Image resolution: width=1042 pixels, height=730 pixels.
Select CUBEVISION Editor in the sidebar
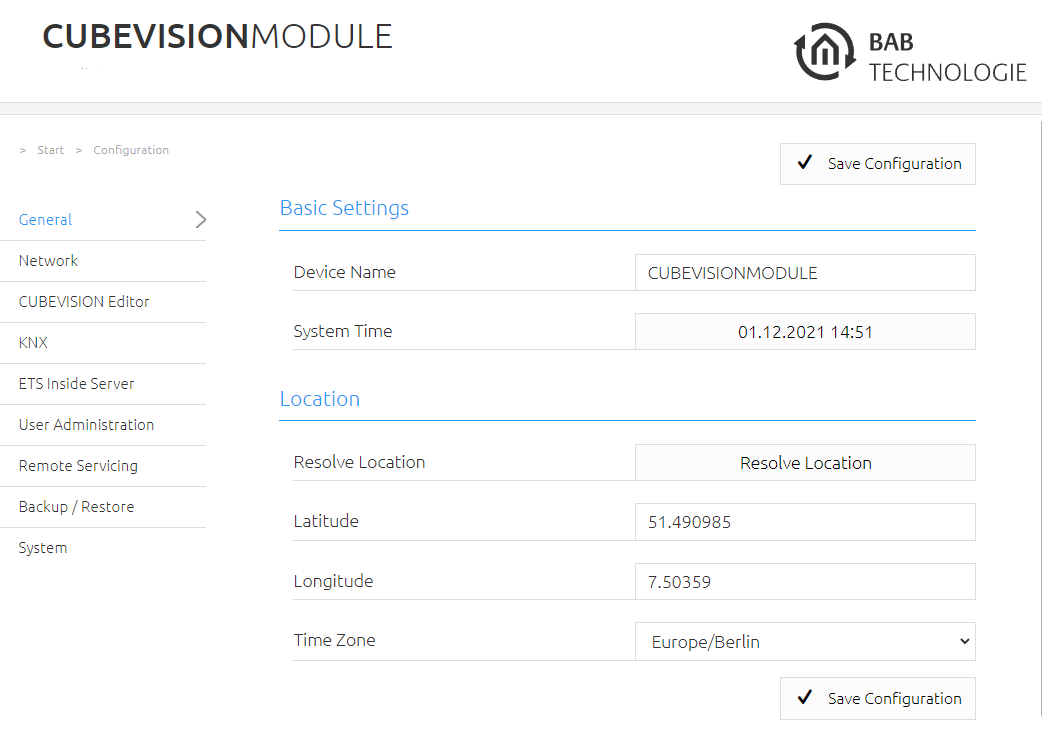[84, 302]
